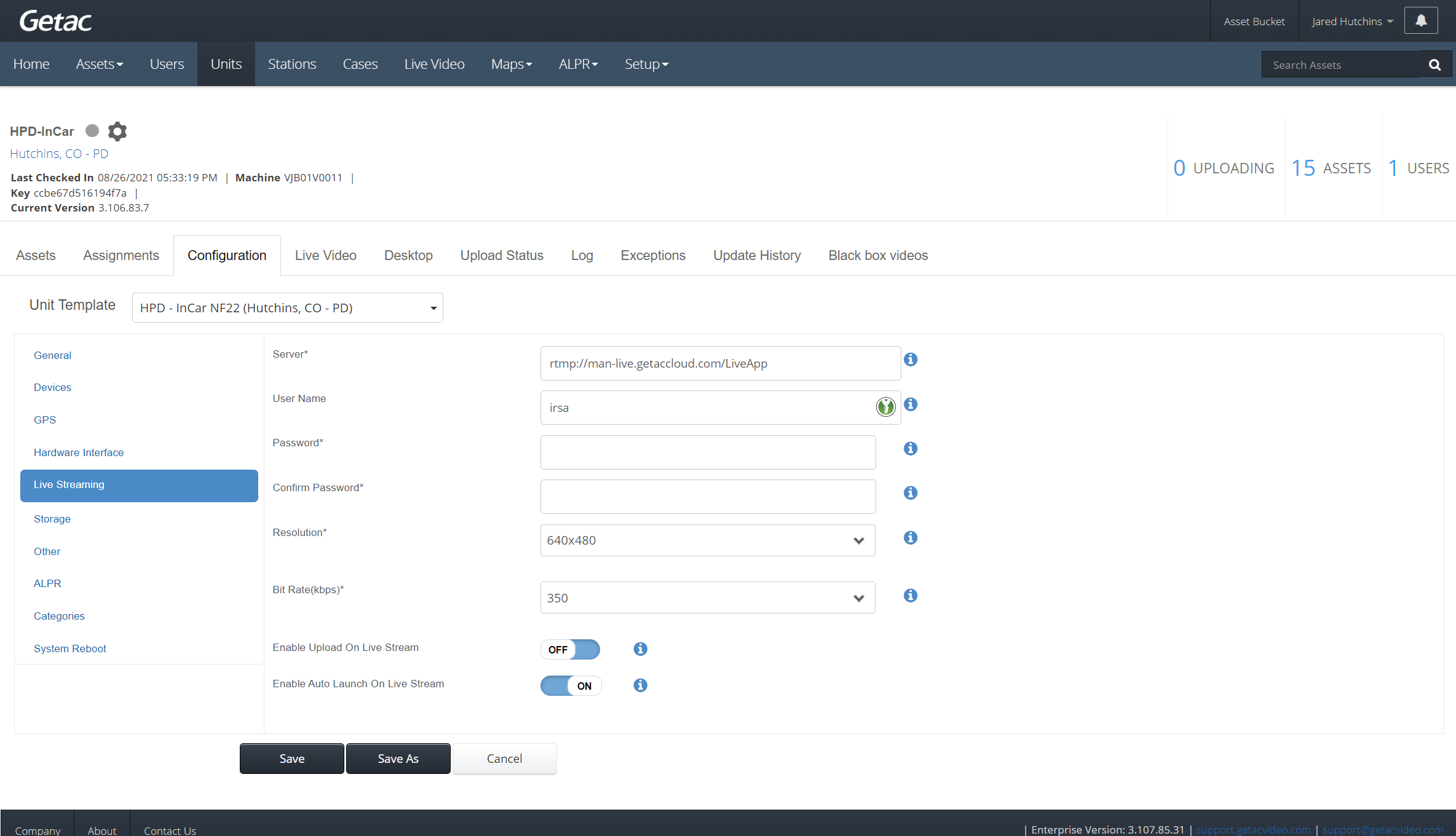
Task: Open Units in the navbar
Action: click(226, 64)
